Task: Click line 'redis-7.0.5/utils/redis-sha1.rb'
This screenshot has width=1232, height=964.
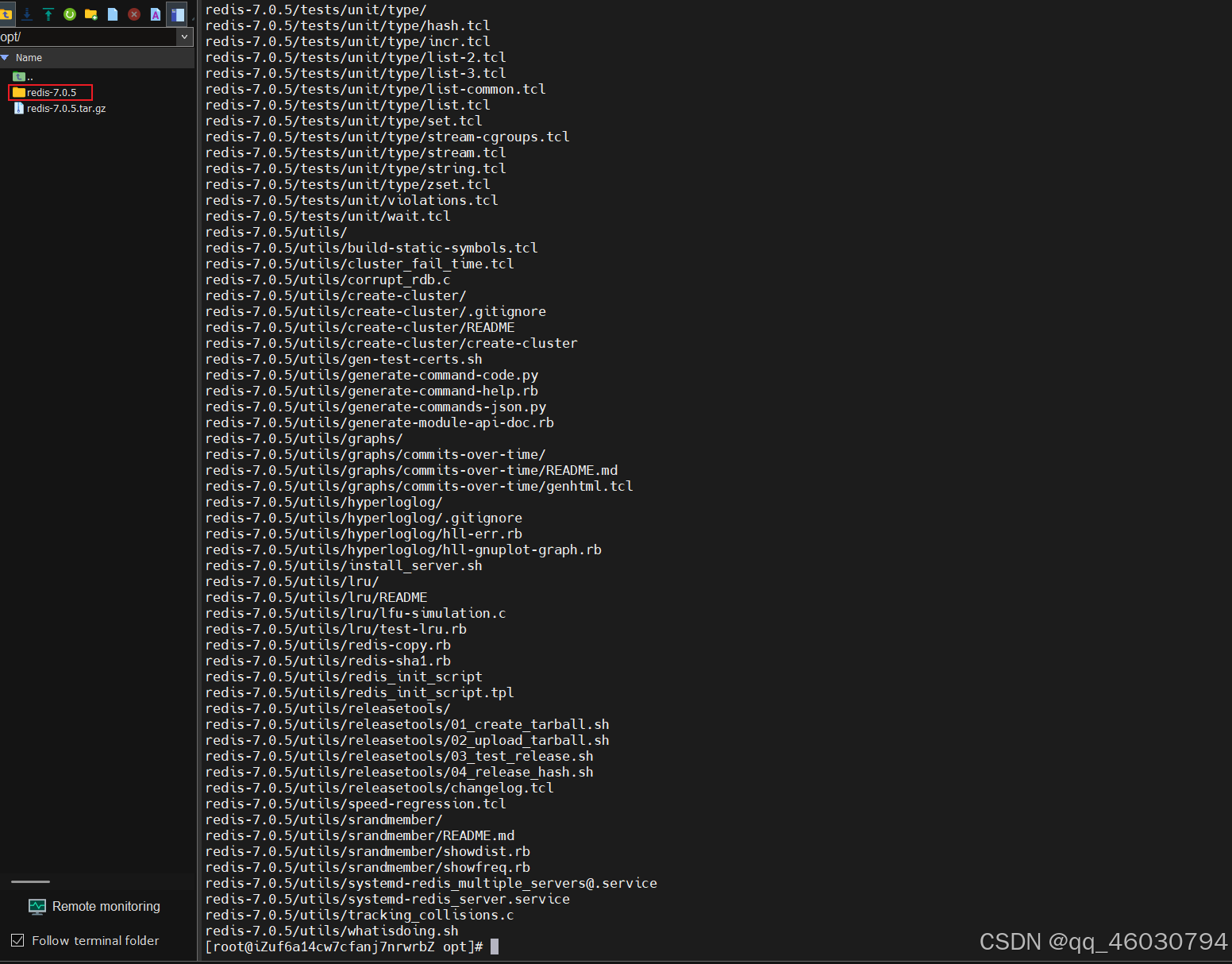Action: coord(328,661)
